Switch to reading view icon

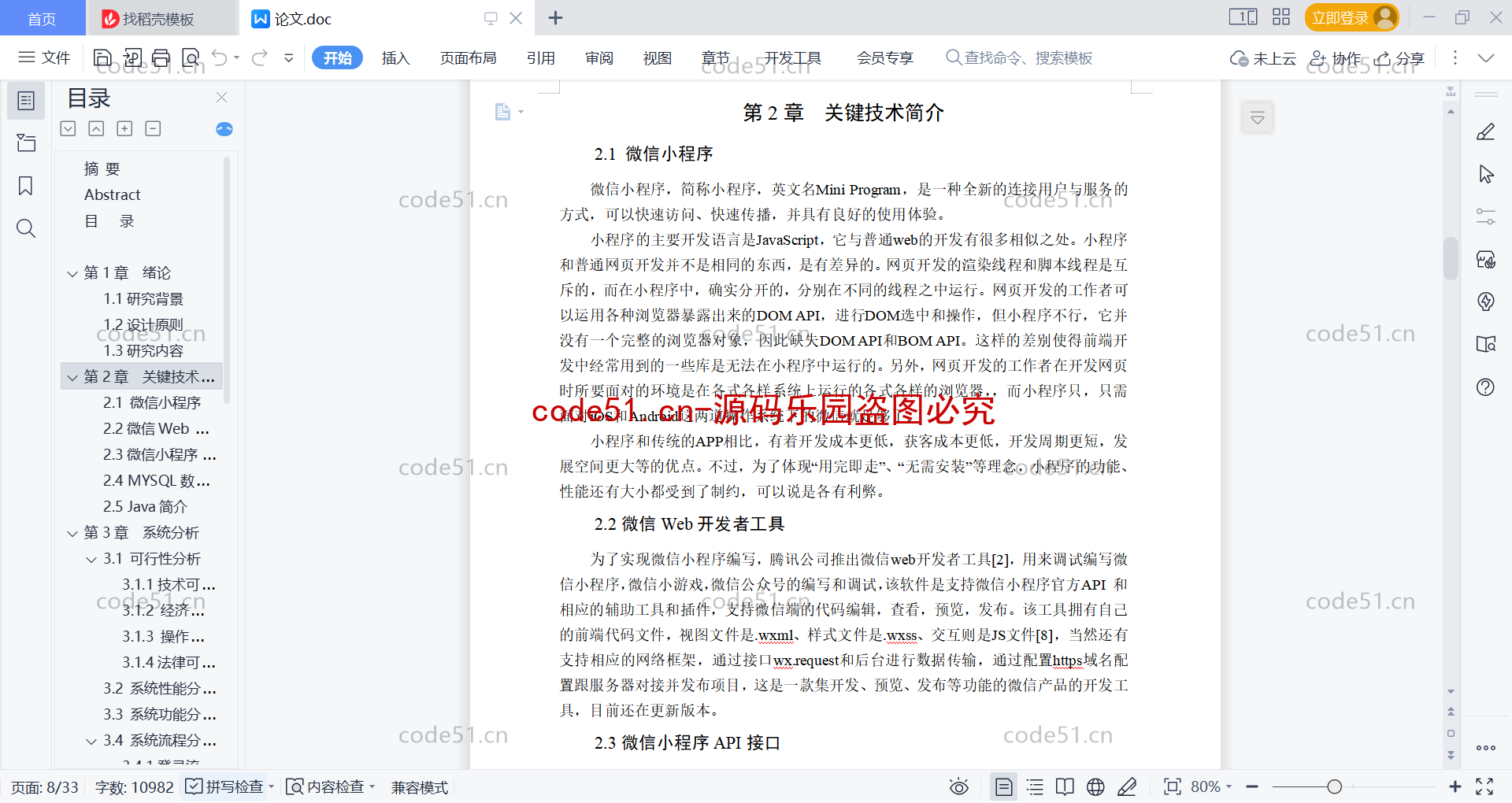(x=1065, y=786)
